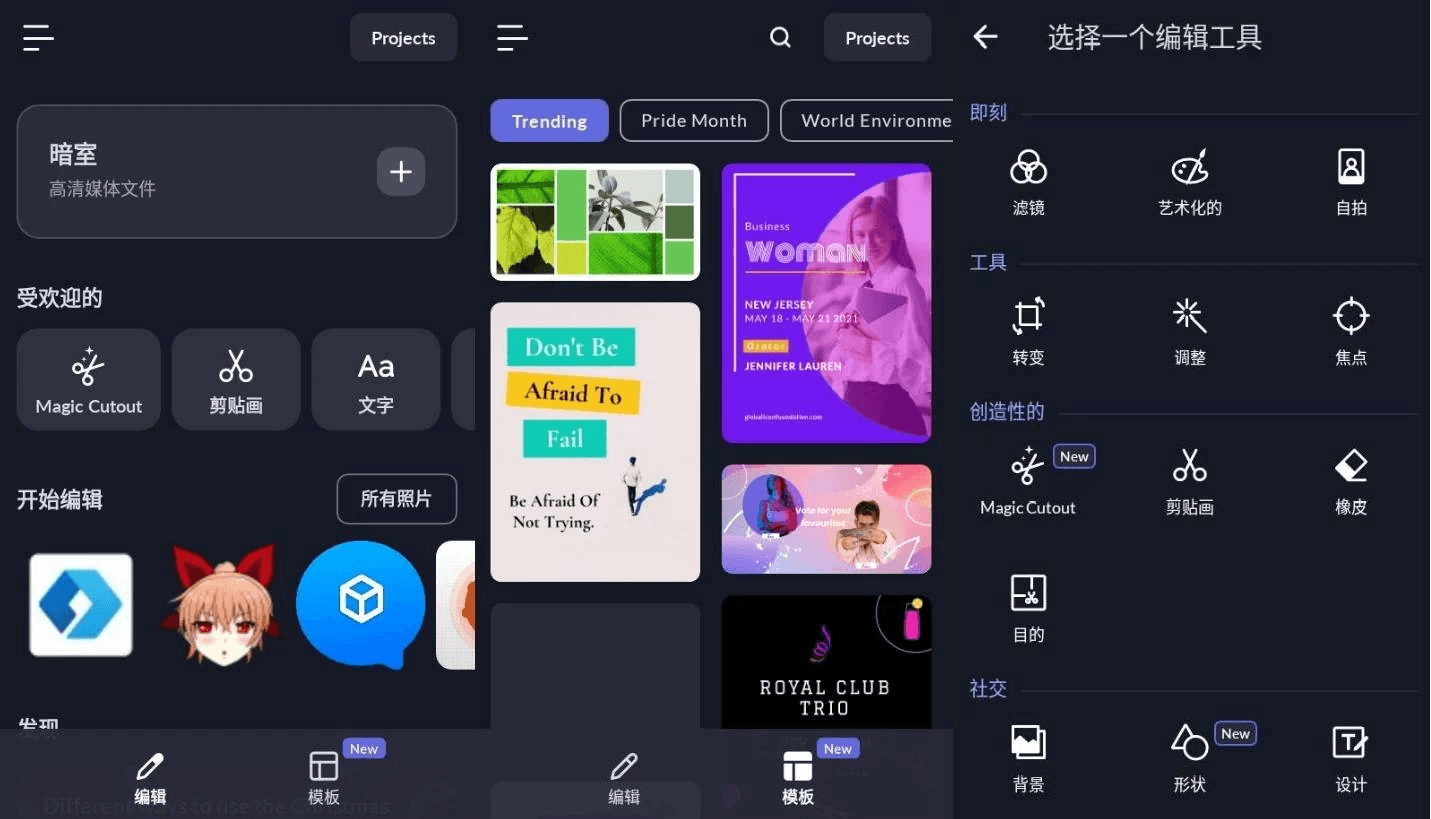
Task: Open the 文字 text tool
Action: pos(375,379)
